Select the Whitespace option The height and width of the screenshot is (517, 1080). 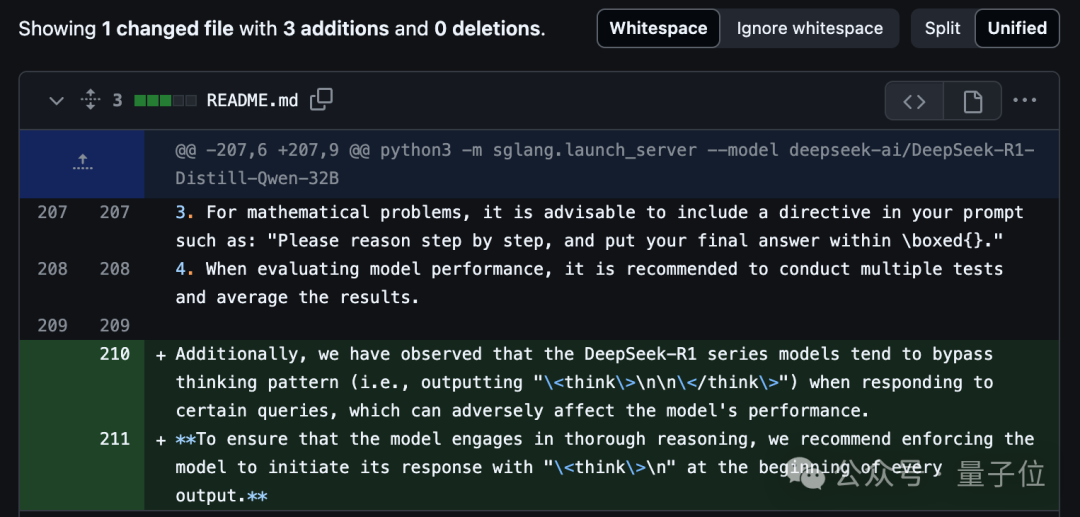658,28
